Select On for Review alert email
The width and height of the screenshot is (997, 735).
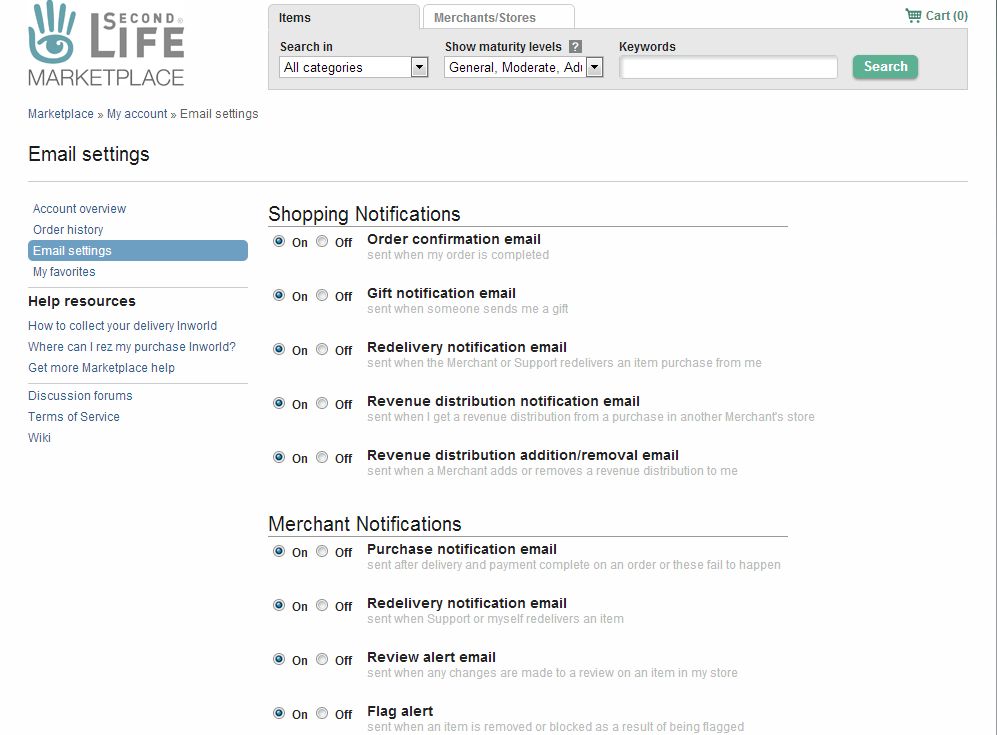[279, 660]
